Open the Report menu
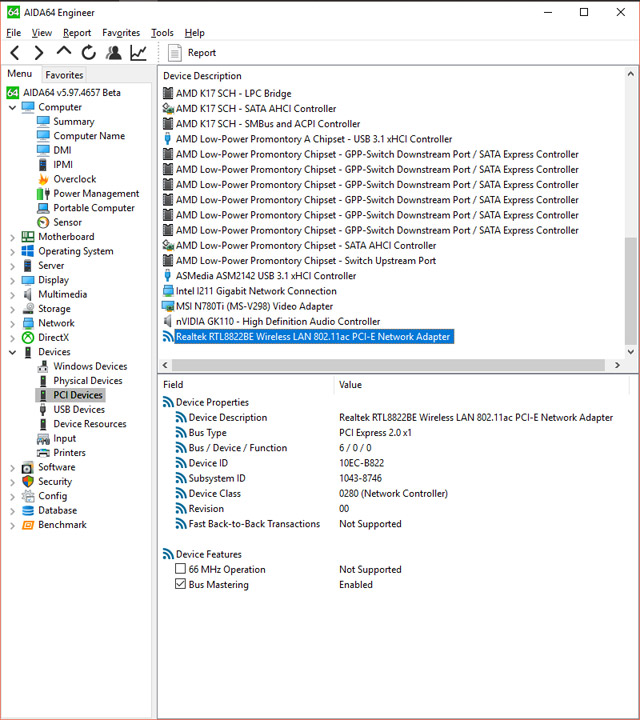Viewport: 640px width, 720px height. click(x=77, y=33)
